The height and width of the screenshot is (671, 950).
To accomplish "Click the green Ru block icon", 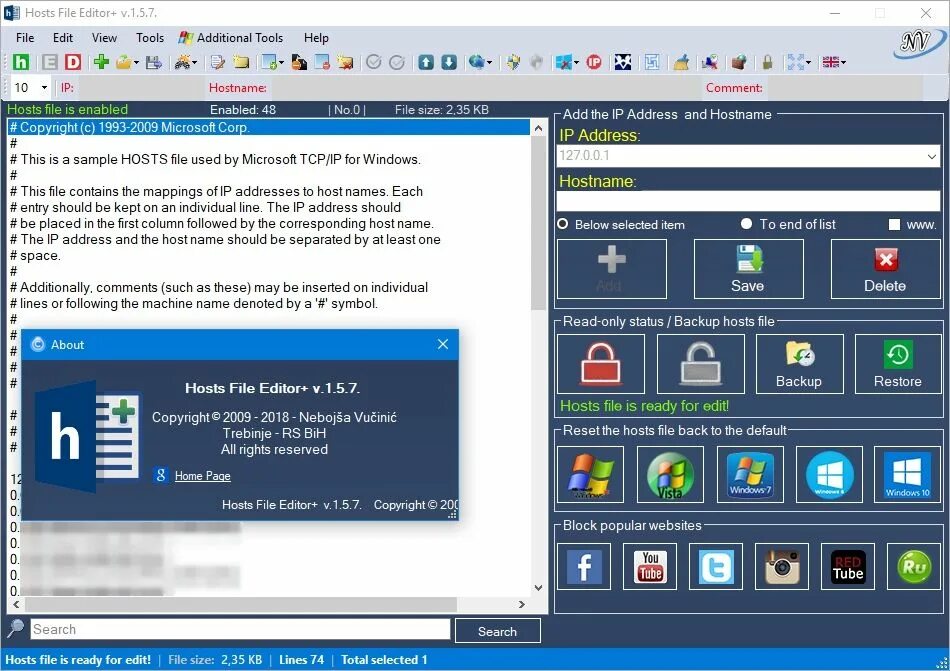I will pos(914,566).
